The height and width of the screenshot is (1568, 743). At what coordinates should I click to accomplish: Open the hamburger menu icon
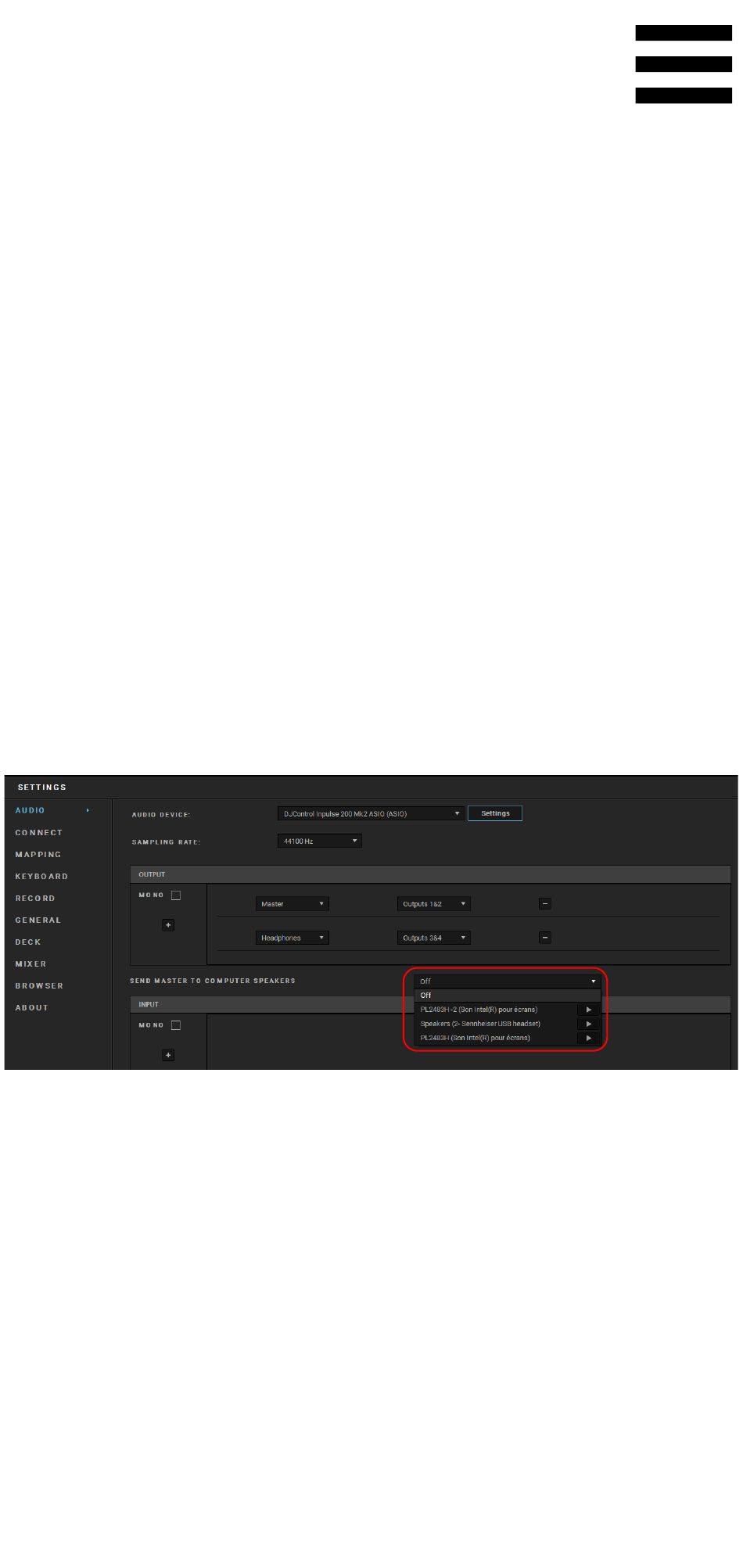[x=684, y=64]
